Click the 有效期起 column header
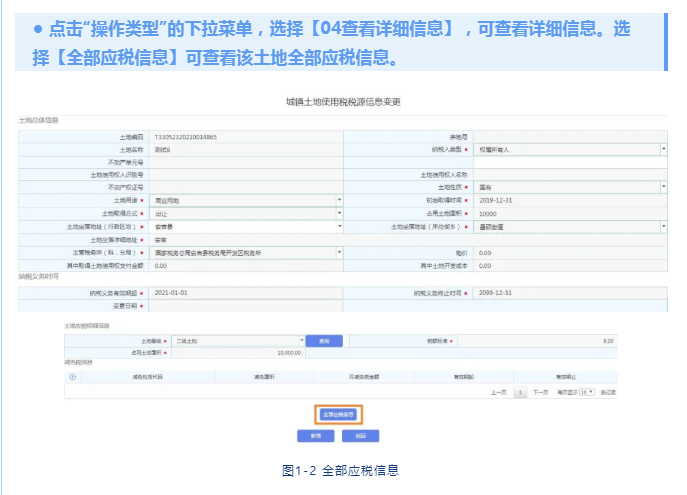Image resolution: width=687 pixels, height=495 pixels. (x=464, y=377)
